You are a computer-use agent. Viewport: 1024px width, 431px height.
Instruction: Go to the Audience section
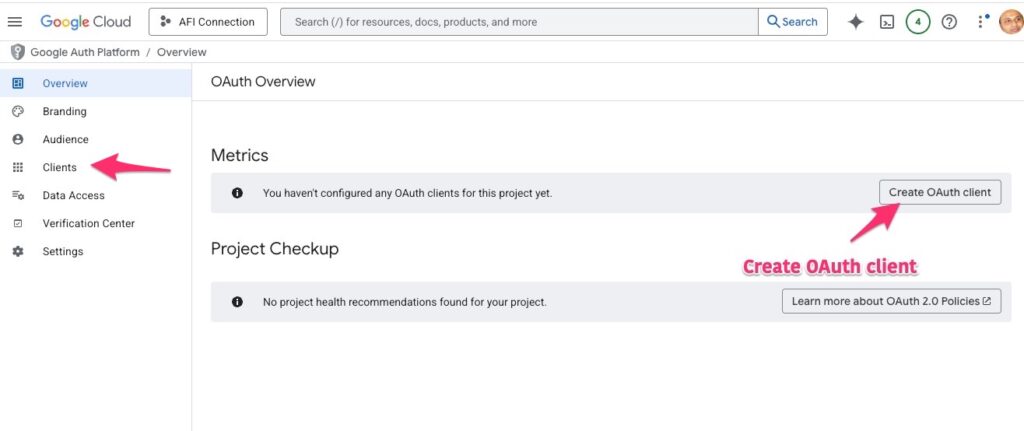[x=65, y=140]
